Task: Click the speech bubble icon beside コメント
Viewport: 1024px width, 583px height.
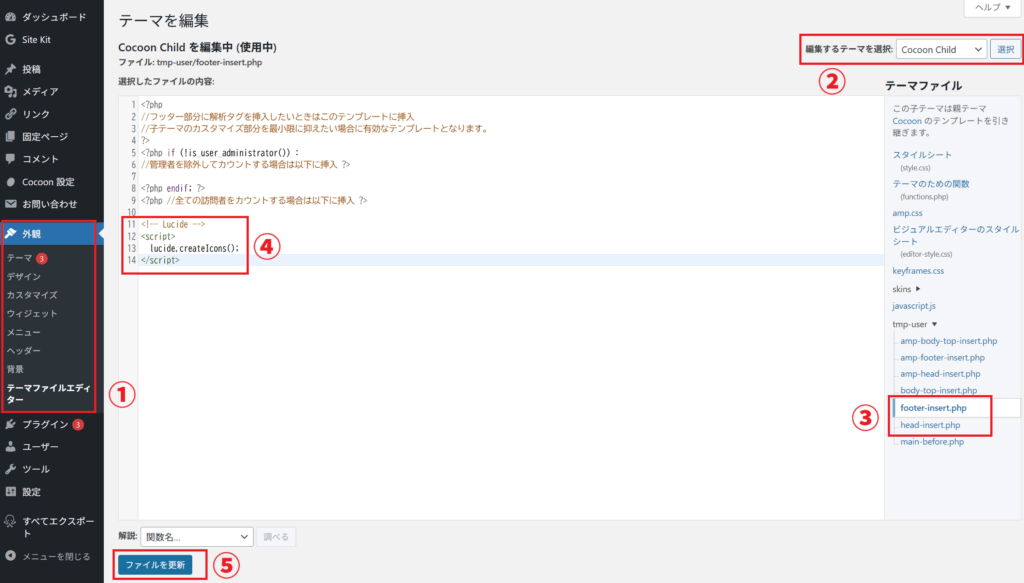Action: pos(10,159)
